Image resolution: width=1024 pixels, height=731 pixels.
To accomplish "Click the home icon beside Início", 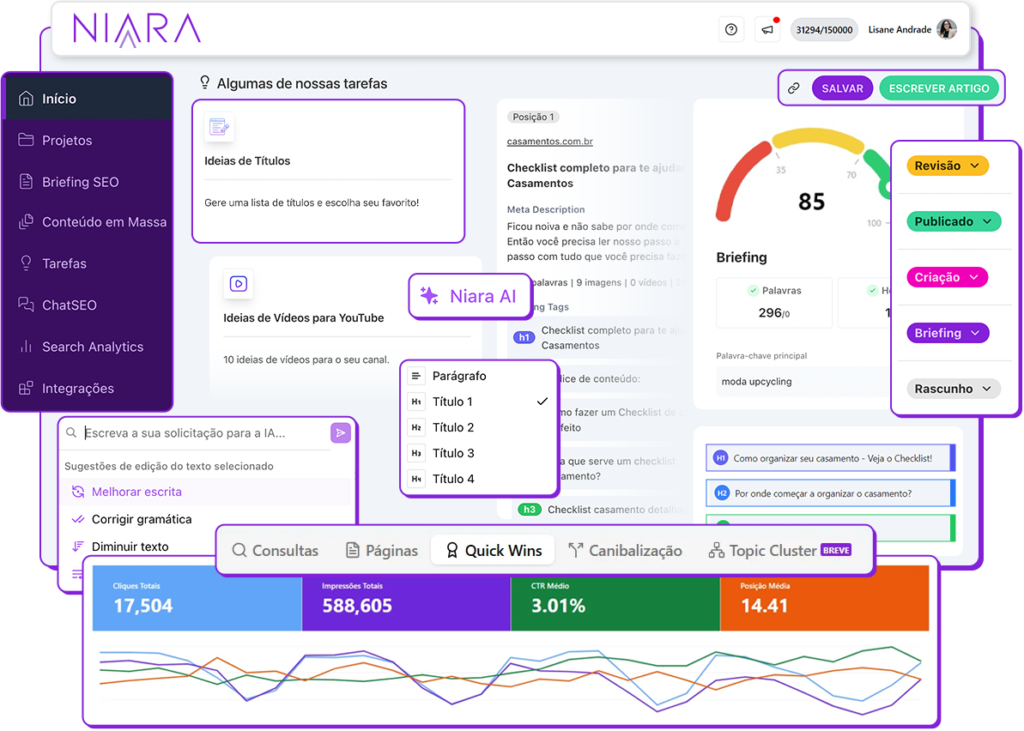I will 26,99.
